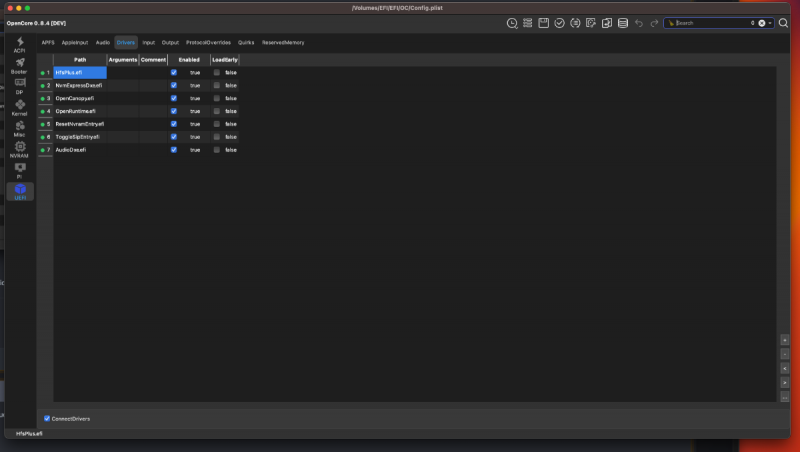This screenshot has height=452, width=800.
Task: Open the Misc section in sidebar
Action: click(x=20, y=129)
